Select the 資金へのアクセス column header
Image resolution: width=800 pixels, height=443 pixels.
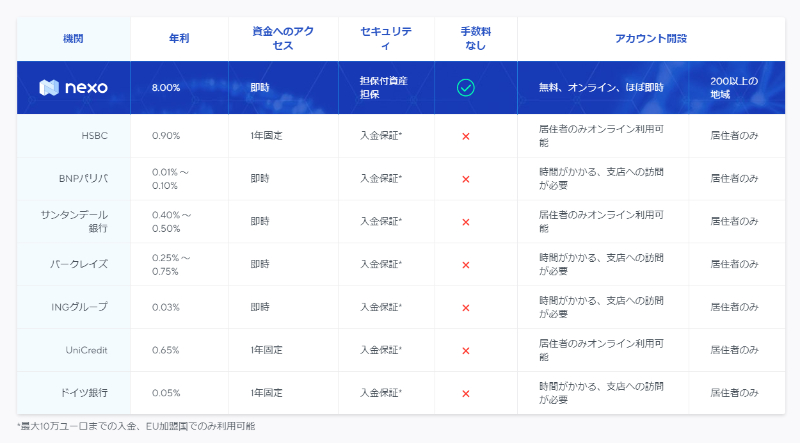coord(282,39)
